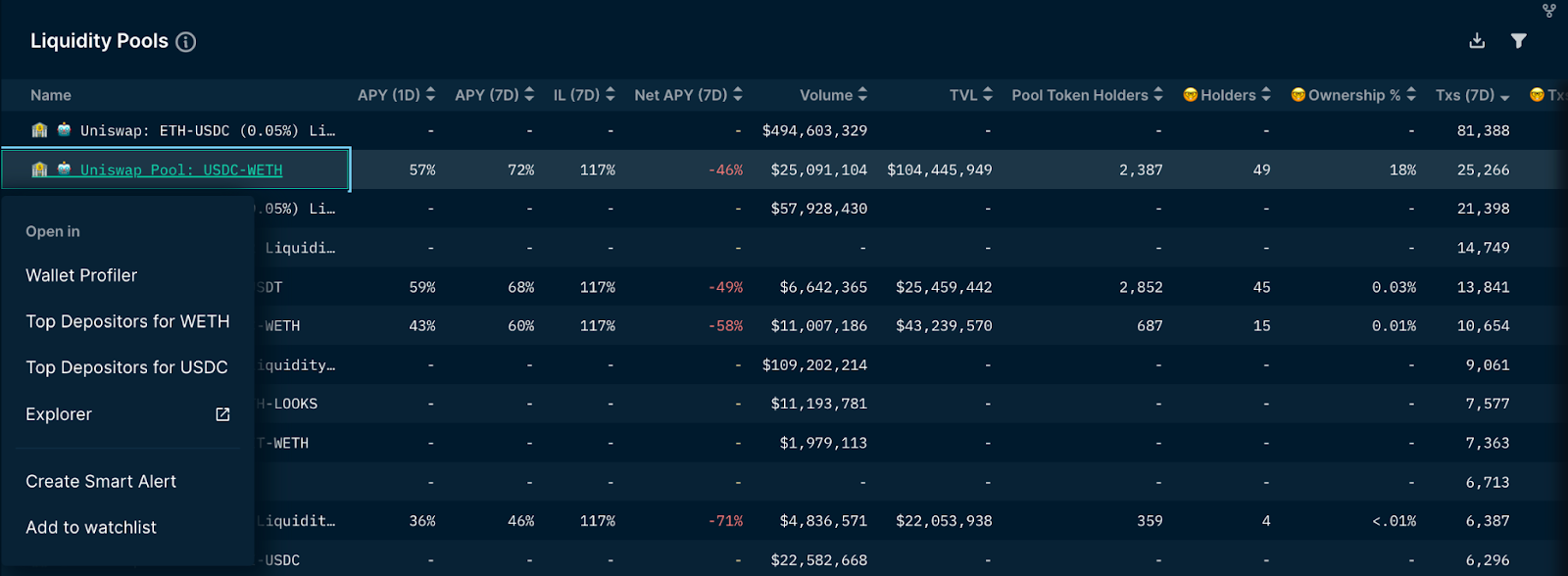Image resolution: width=1568 pixels, height=576 pixels.
Task: Click the volume value $494,603,329
Action: (x=814, y=130)
